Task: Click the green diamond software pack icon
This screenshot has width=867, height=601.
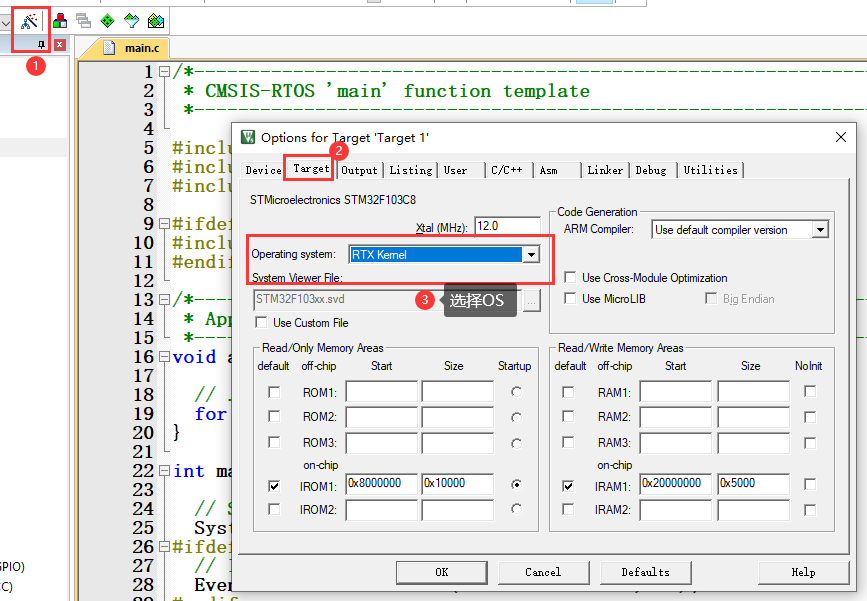Action: tap(107, 20)
